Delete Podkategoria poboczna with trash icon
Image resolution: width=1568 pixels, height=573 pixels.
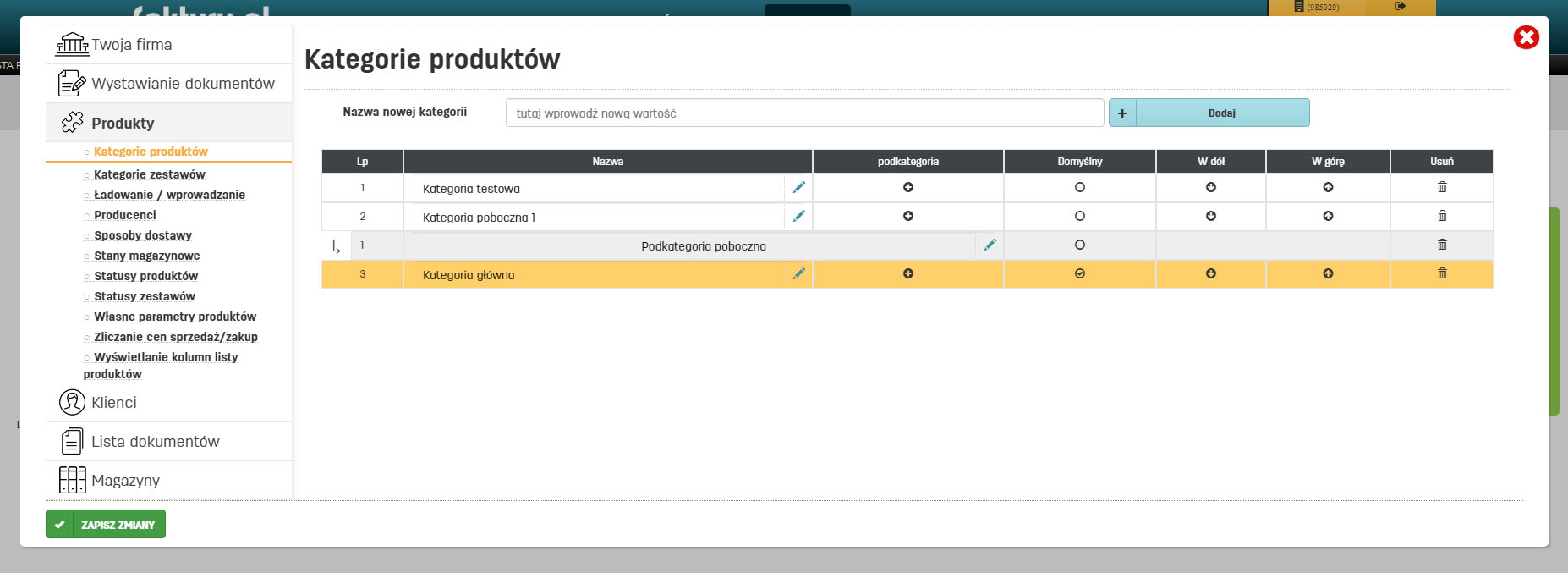point(1442,244)
